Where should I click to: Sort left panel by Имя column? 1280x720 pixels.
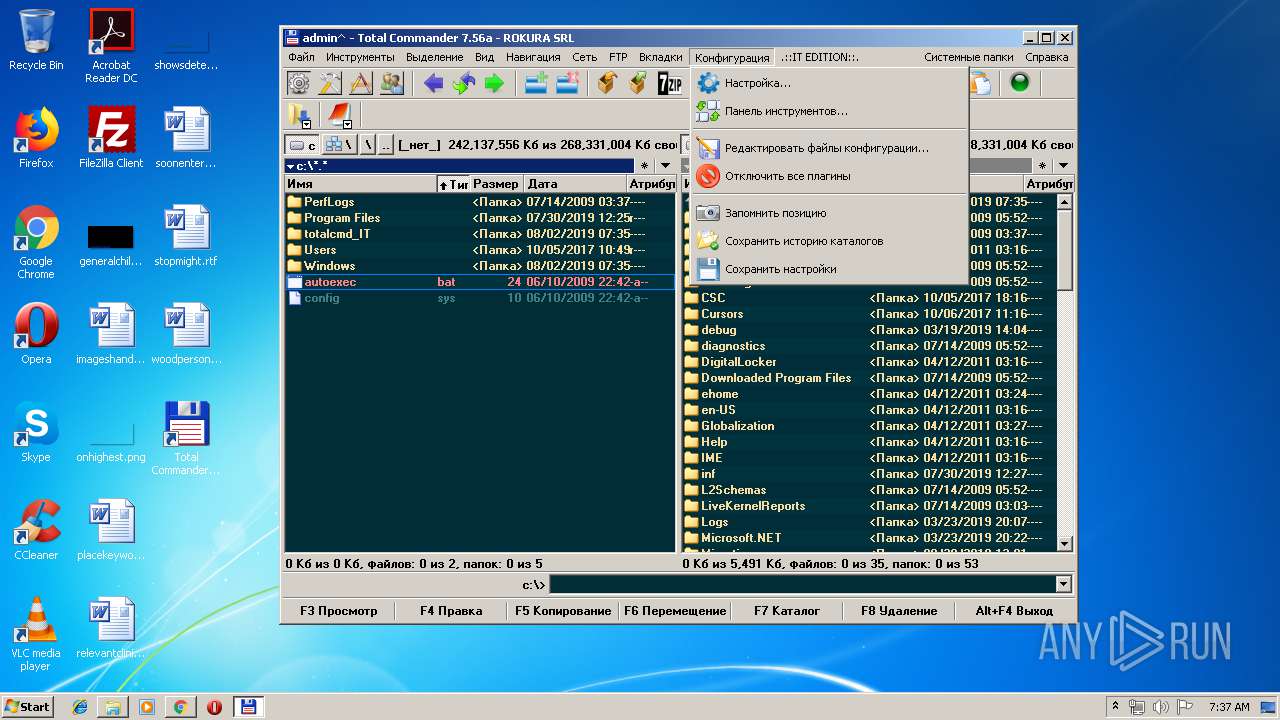(360, 184)
